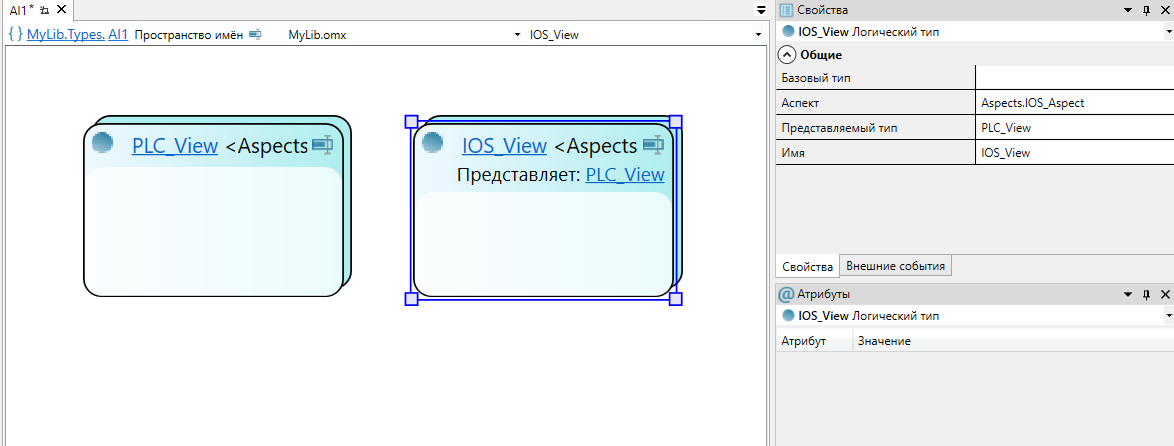Image resolution: width=1174 pixels, height=446 pixels.
Task: Close the Al1 document tab
Action: [61, 9]
